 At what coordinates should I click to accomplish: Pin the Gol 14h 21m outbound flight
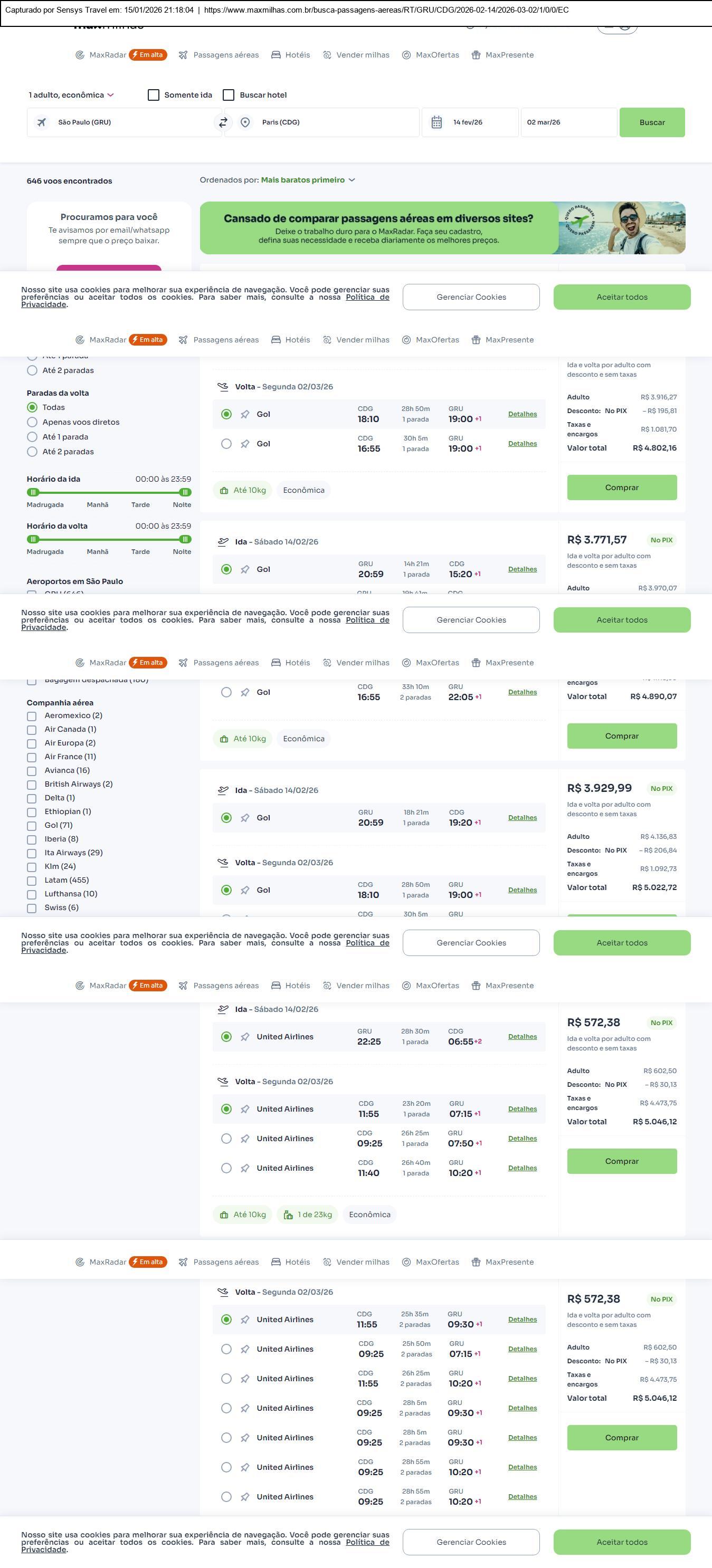pos(245,569)
